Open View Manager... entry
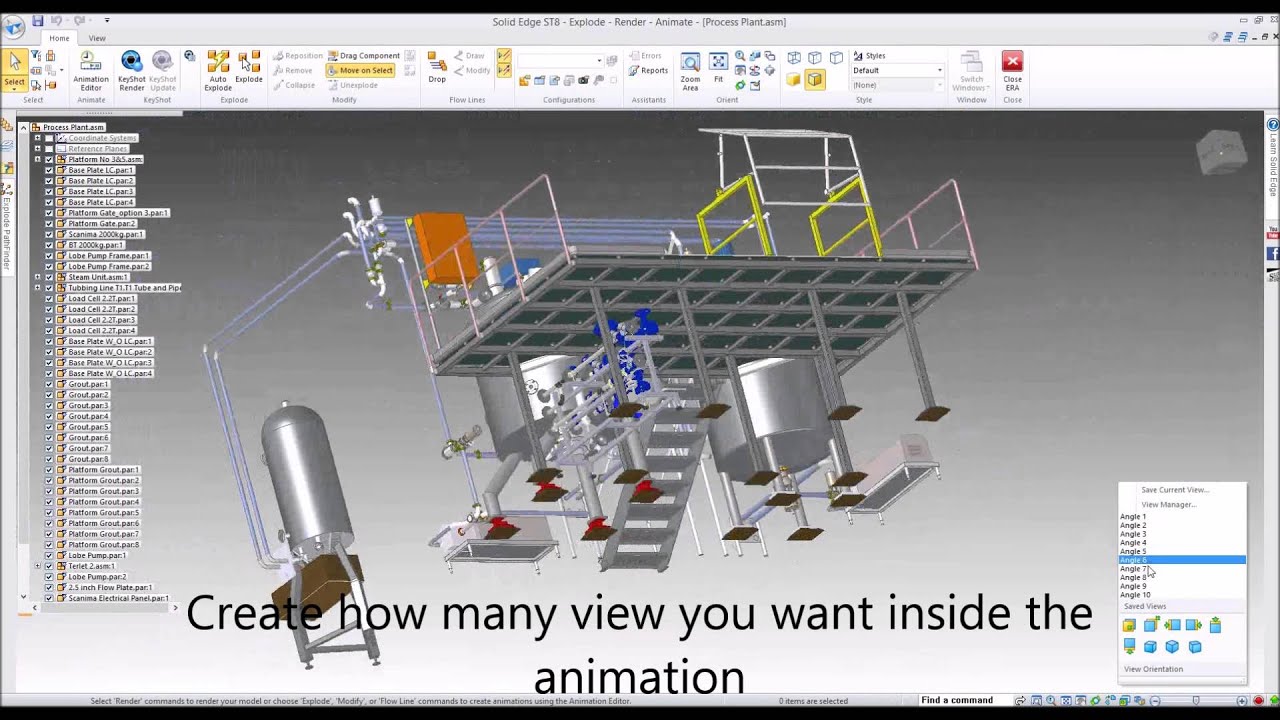Image resolution: width=1280 pixels, height=720 pixels. coord(1168,504)
